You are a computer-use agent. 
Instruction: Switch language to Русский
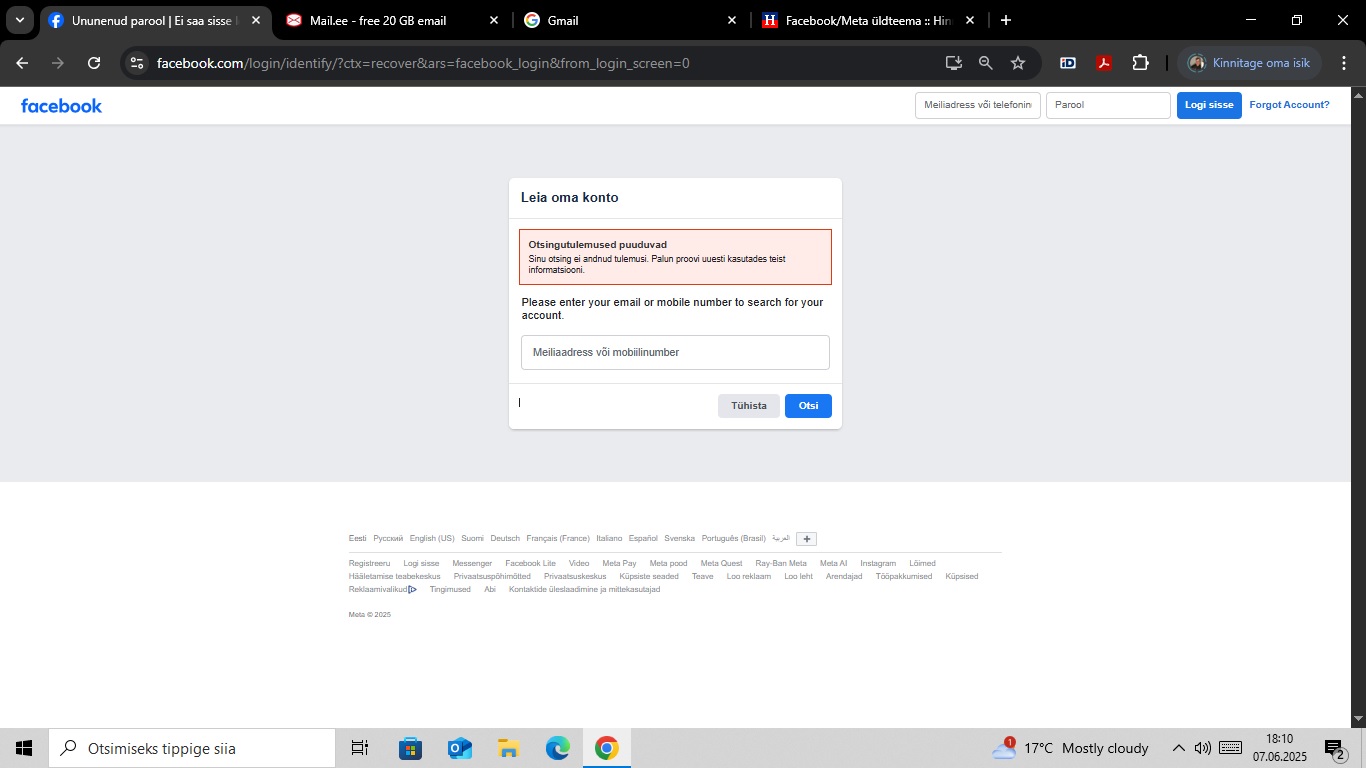388,539
